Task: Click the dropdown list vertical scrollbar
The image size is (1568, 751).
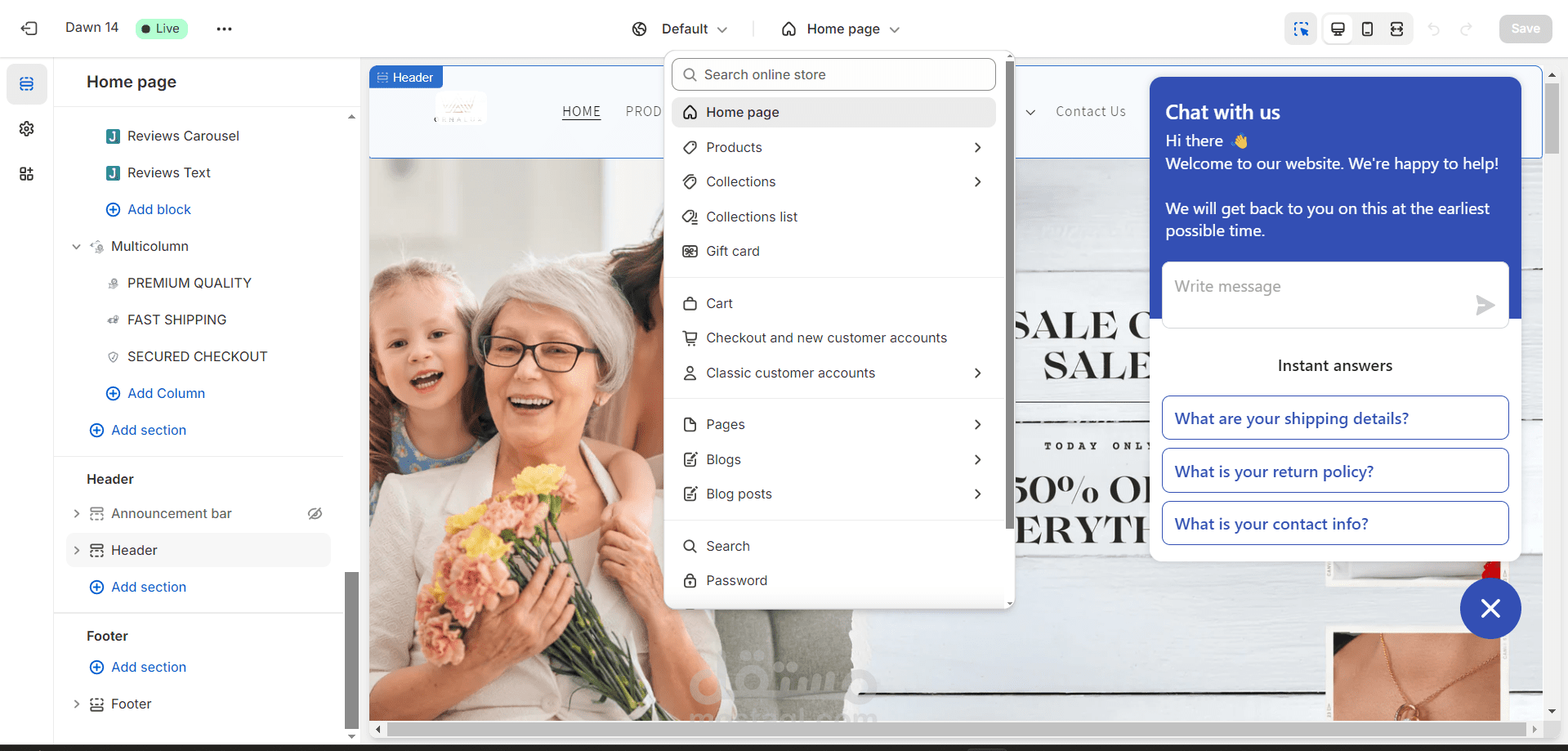Action: [1010, 294]
